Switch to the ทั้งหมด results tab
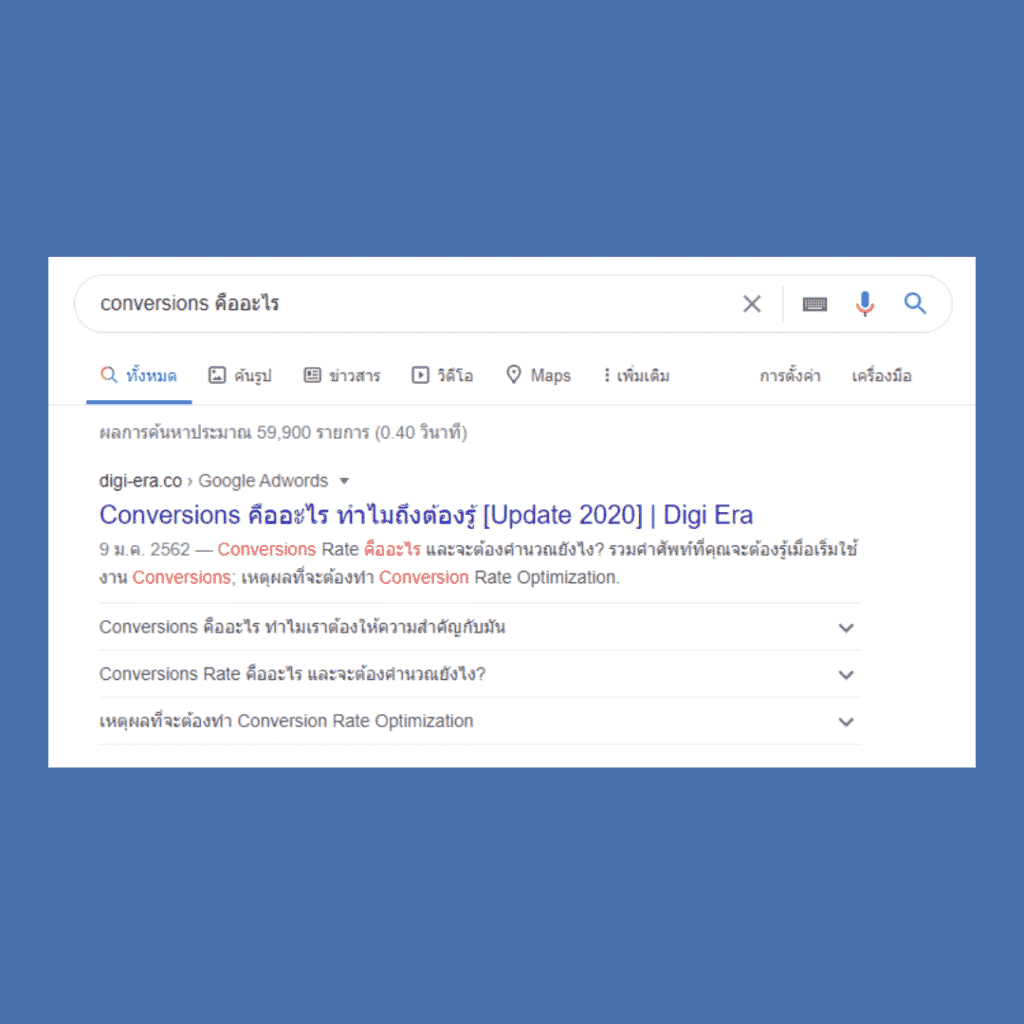The width and height of the screenshot is (1024, 1024). click(138, 375)
